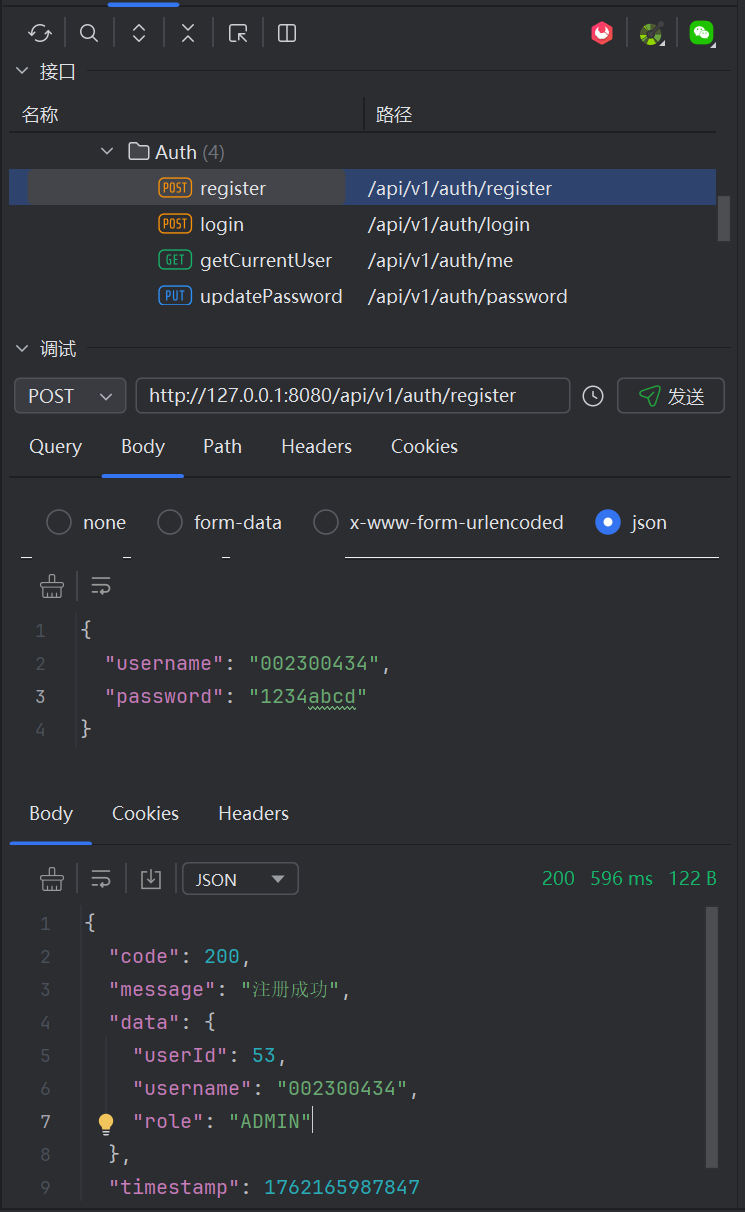745x1212 pixels.
Task: Click the "ADMIN" role value
Action: click(x=270, y=1121)
